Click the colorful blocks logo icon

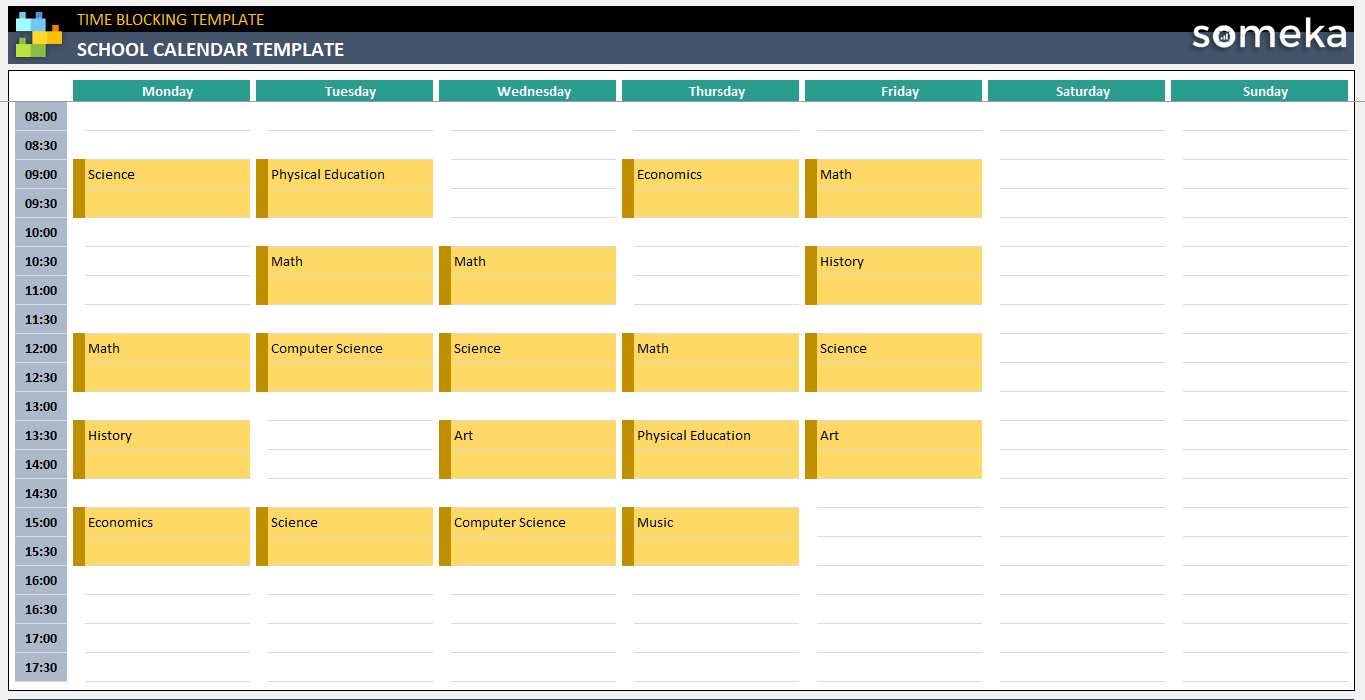(x=38, y=35)
